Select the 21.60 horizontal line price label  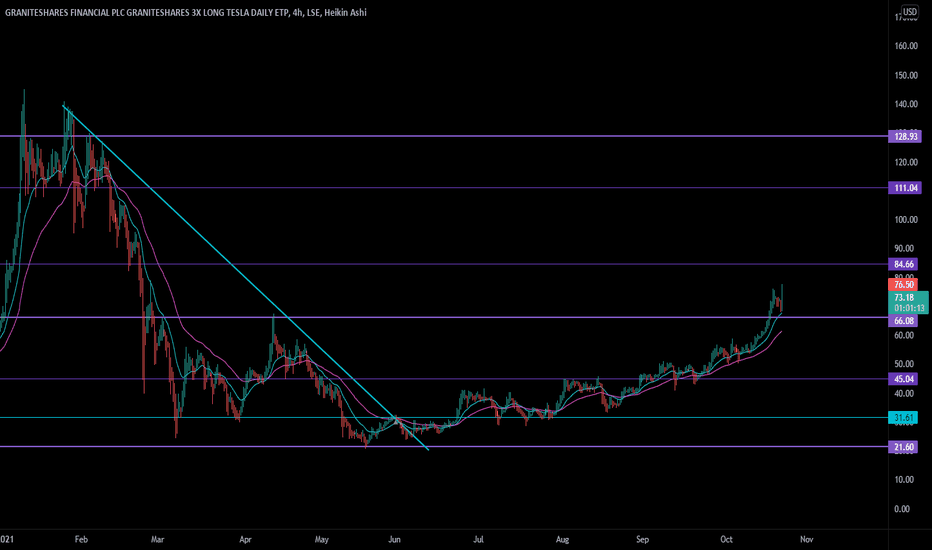pos(903,447)
